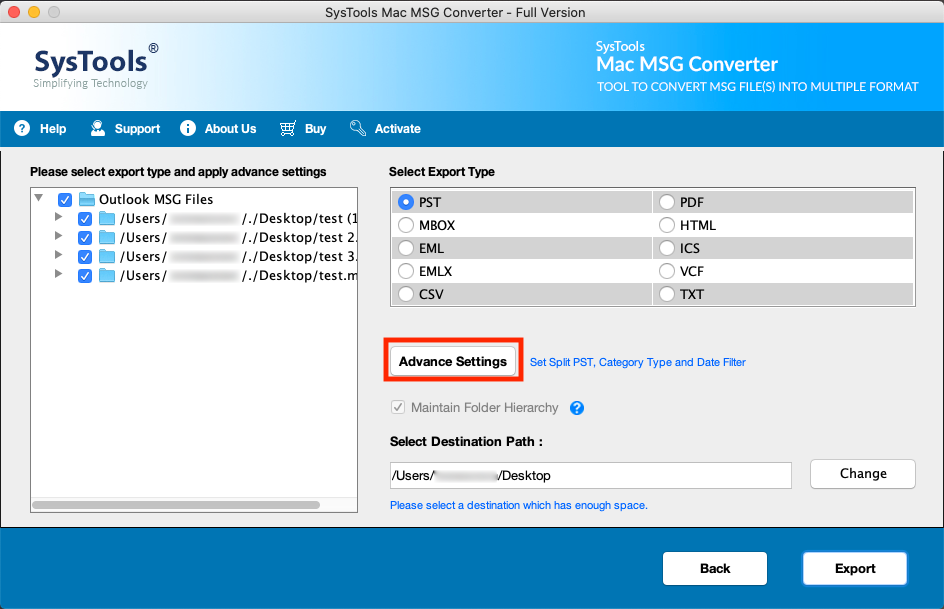944x609 pixels.
Task: Open the Help menu item
Action: (x=40, y=128)
